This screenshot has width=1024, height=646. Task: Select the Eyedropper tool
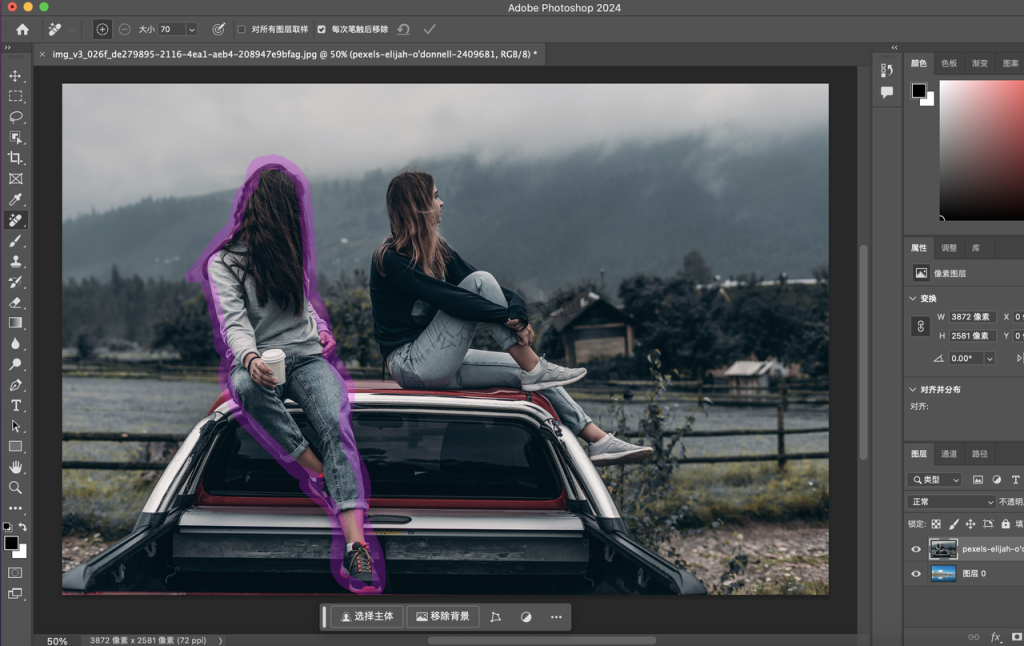15,199
